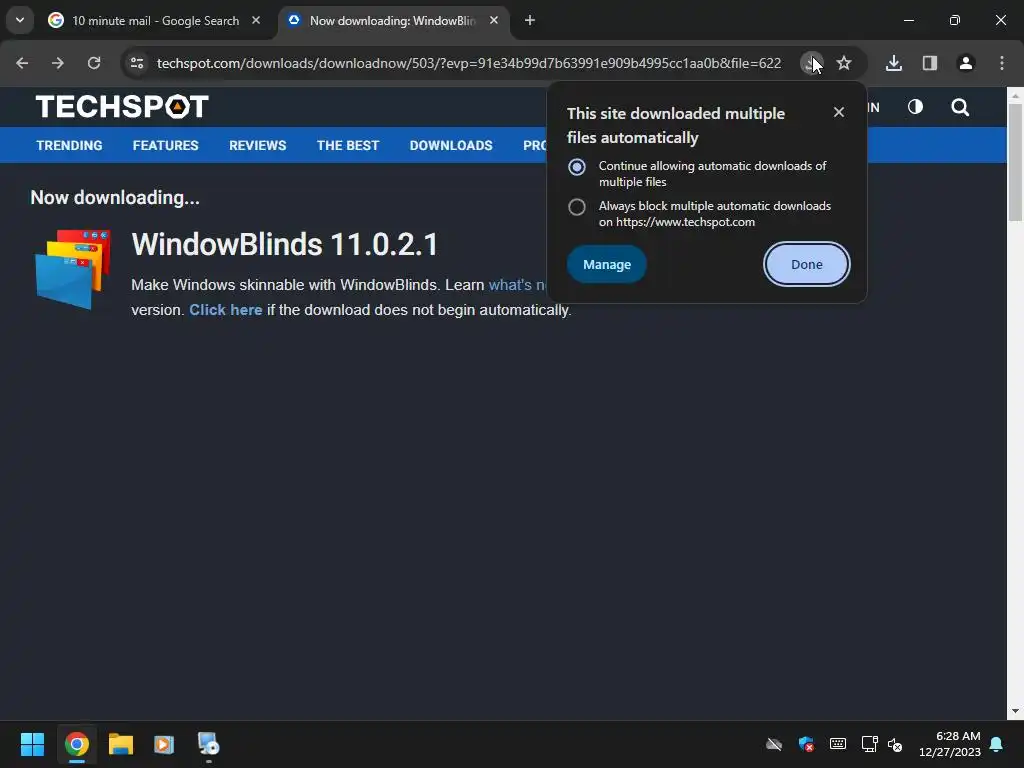This screenshot has width=1024, height=768.
Task: Open the REVIEWS section
Action: coord(257,146)
